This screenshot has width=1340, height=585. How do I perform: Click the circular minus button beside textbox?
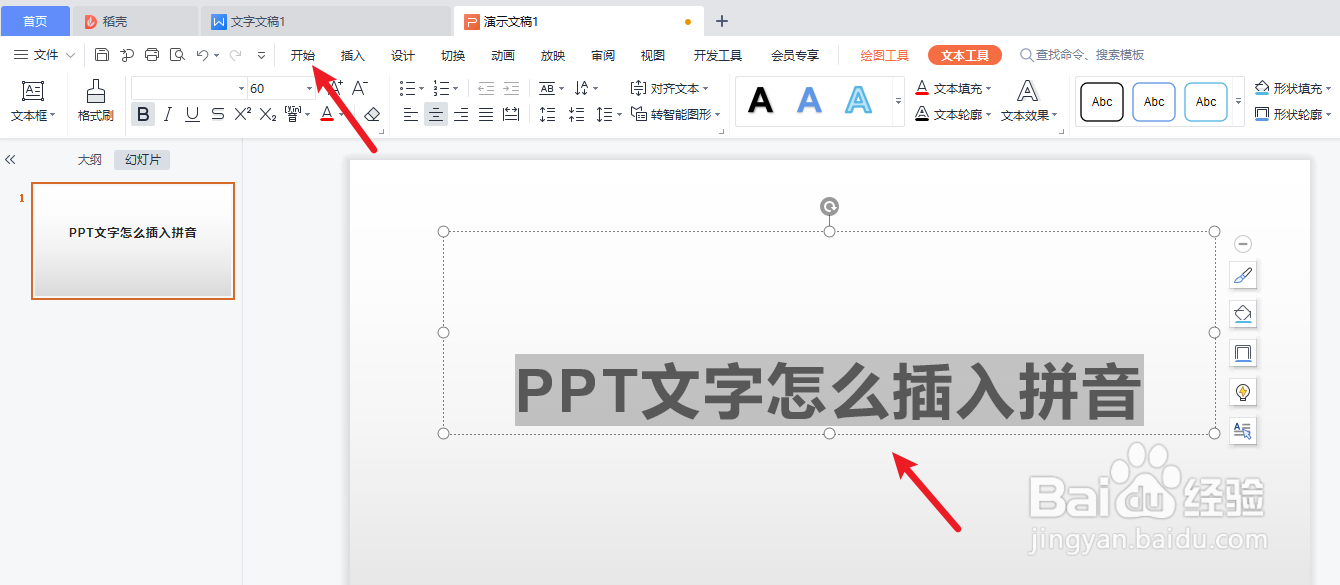[x=1243, y=243]
